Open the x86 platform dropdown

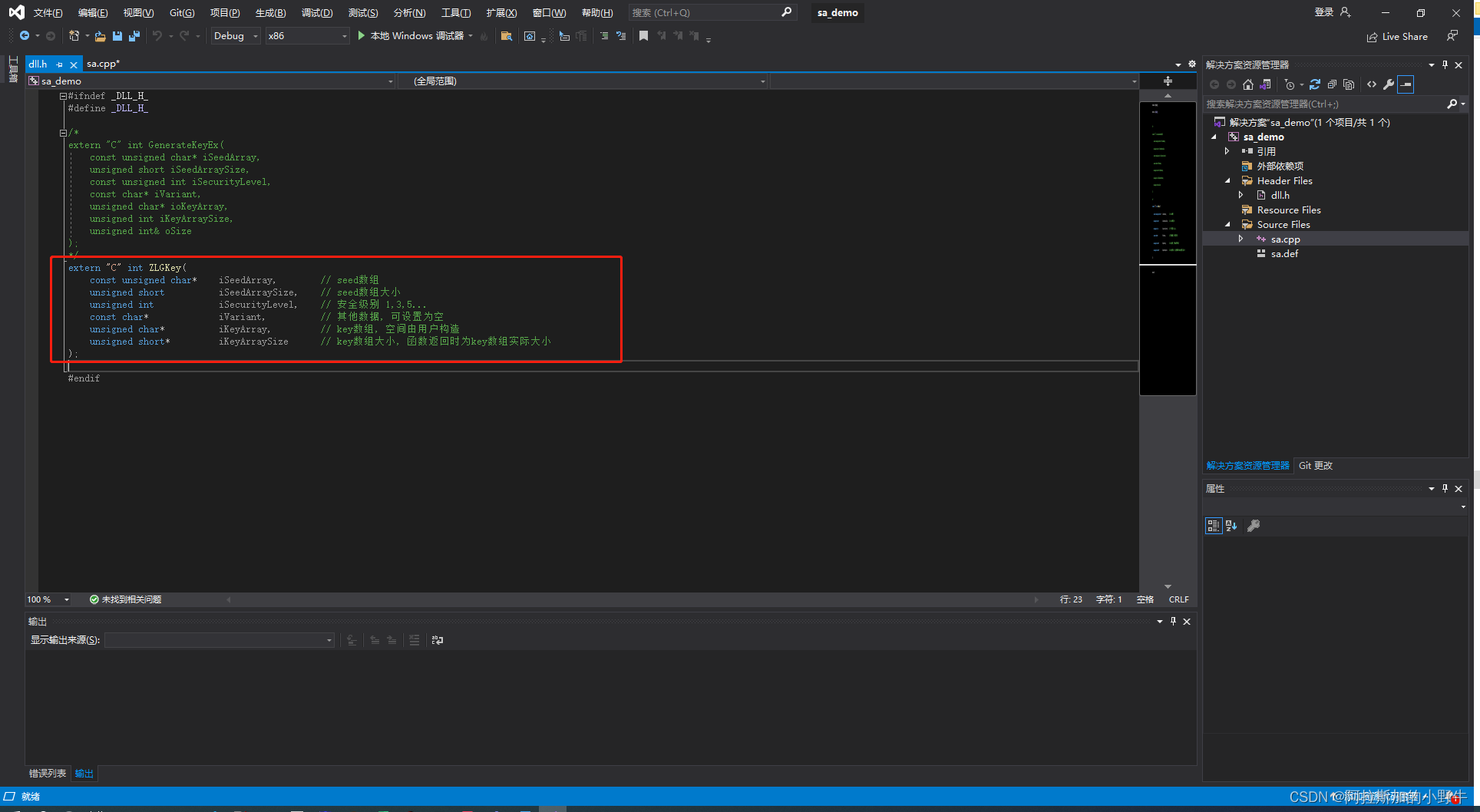pos(308,36)
